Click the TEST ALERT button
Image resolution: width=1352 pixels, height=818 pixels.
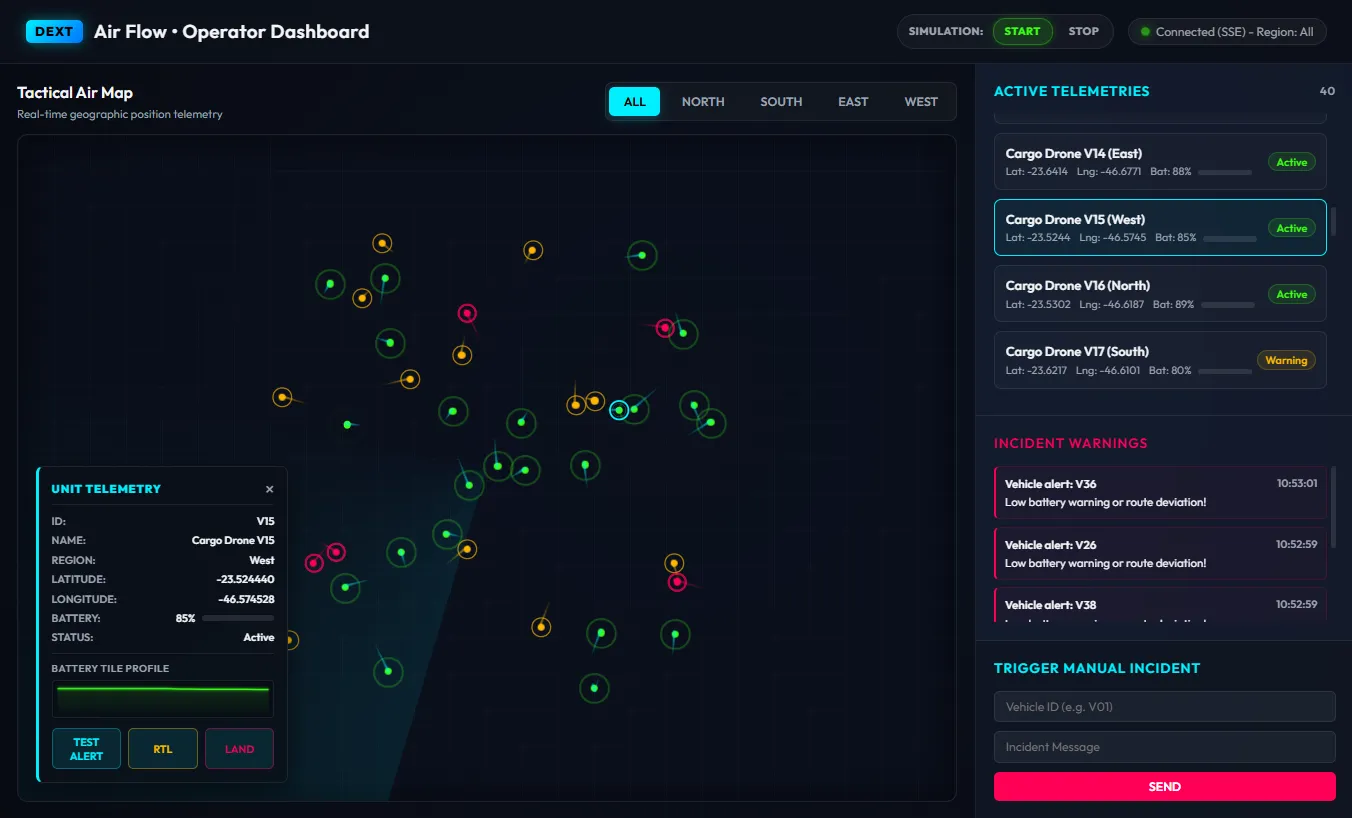pos(86,749)
